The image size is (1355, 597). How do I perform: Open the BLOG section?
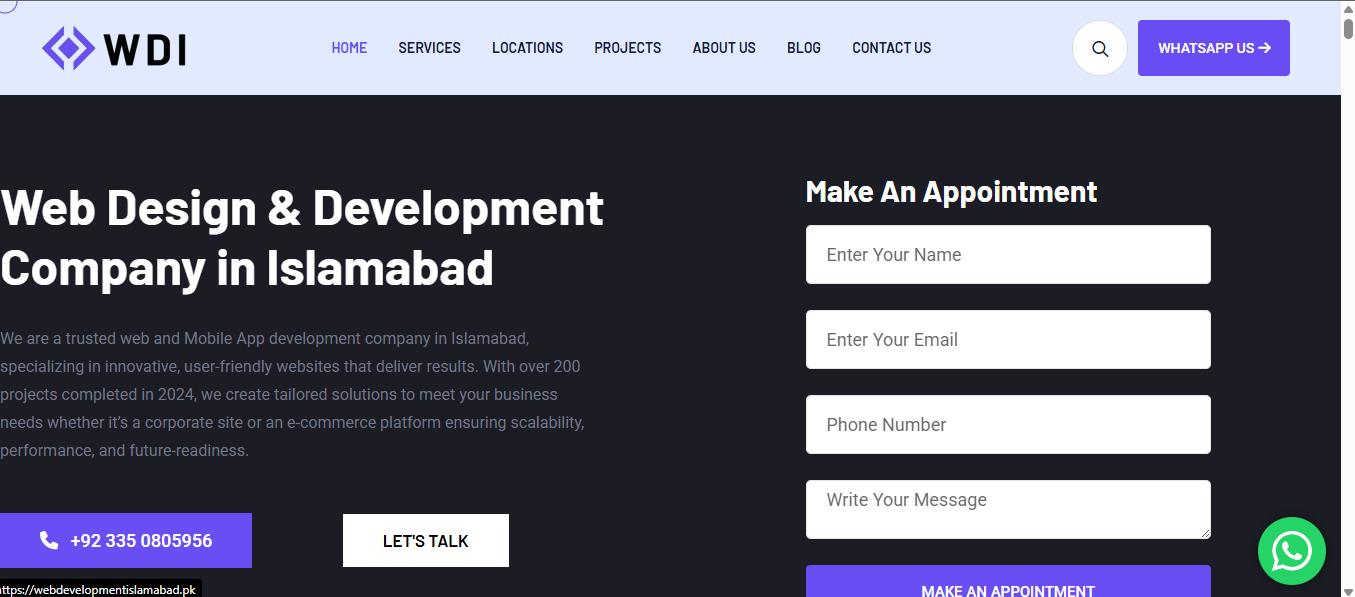click(803, 47)
